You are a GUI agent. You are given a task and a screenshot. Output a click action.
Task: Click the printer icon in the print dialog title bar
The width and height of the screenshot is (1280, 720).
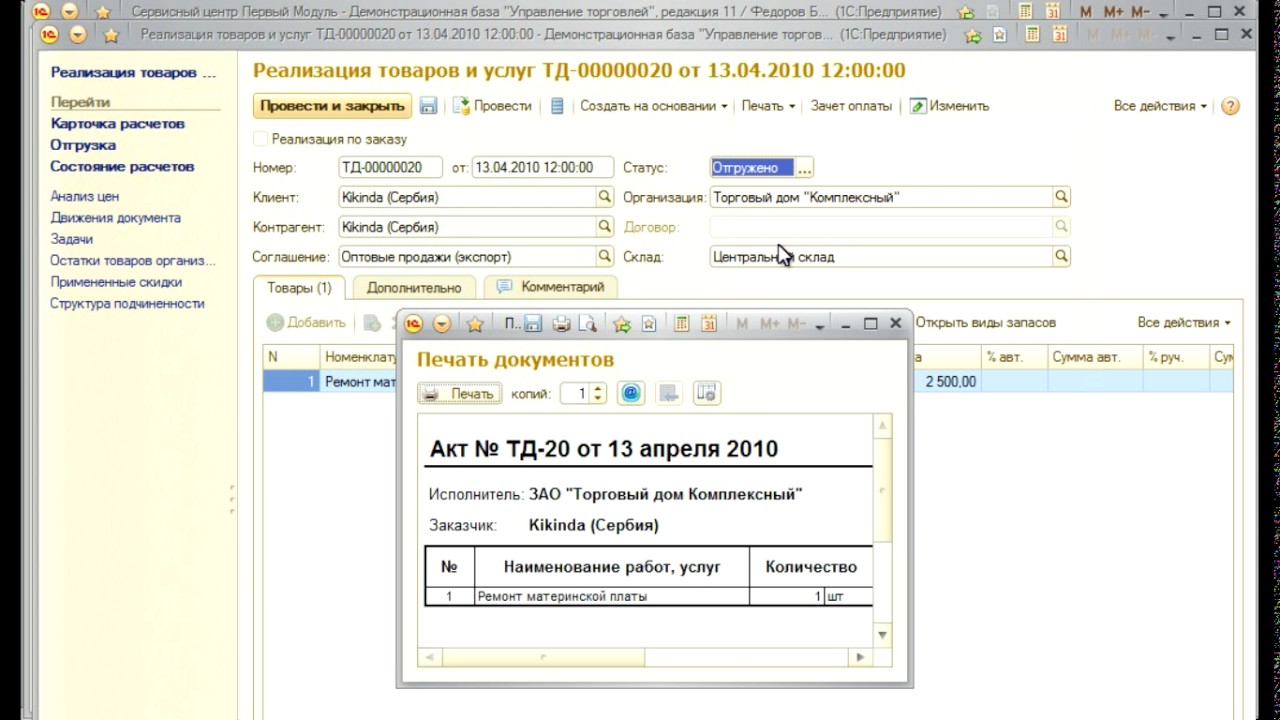[561, 324]
